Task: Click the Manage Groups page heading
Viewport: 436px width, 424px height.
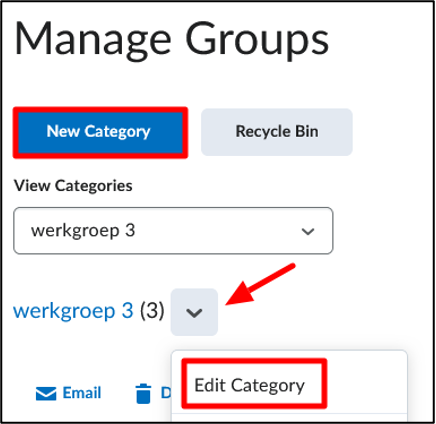Action: tap(172, 40)
